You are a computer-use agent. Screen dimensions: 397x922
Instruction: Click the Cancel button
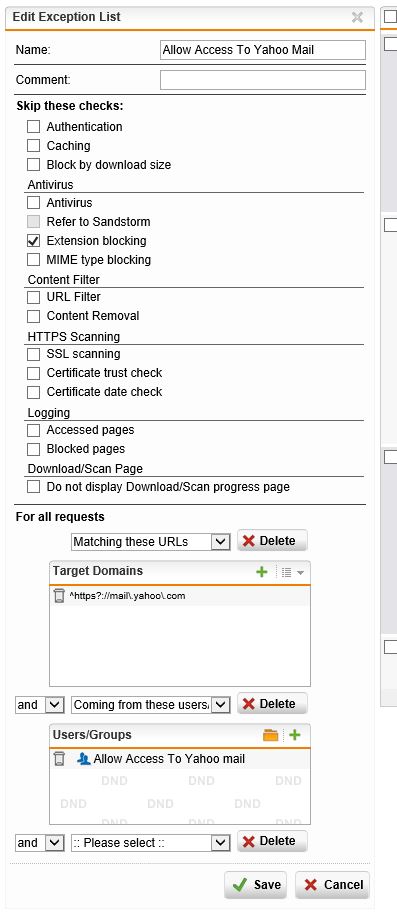pyautogui.click(x=332, y=885)
